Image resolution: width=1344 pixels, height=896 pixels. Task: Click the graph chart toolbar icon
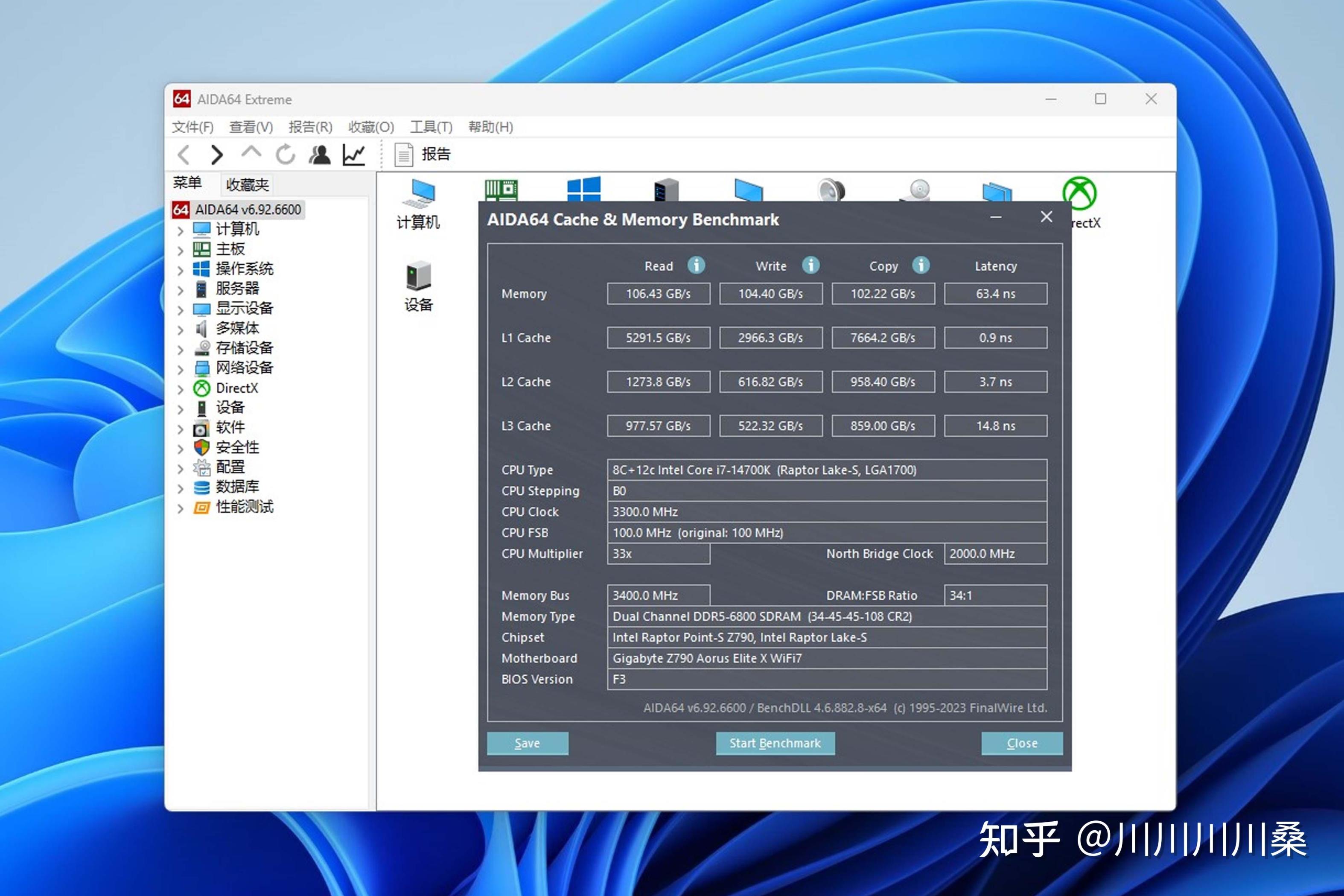(x=353, y=154)
